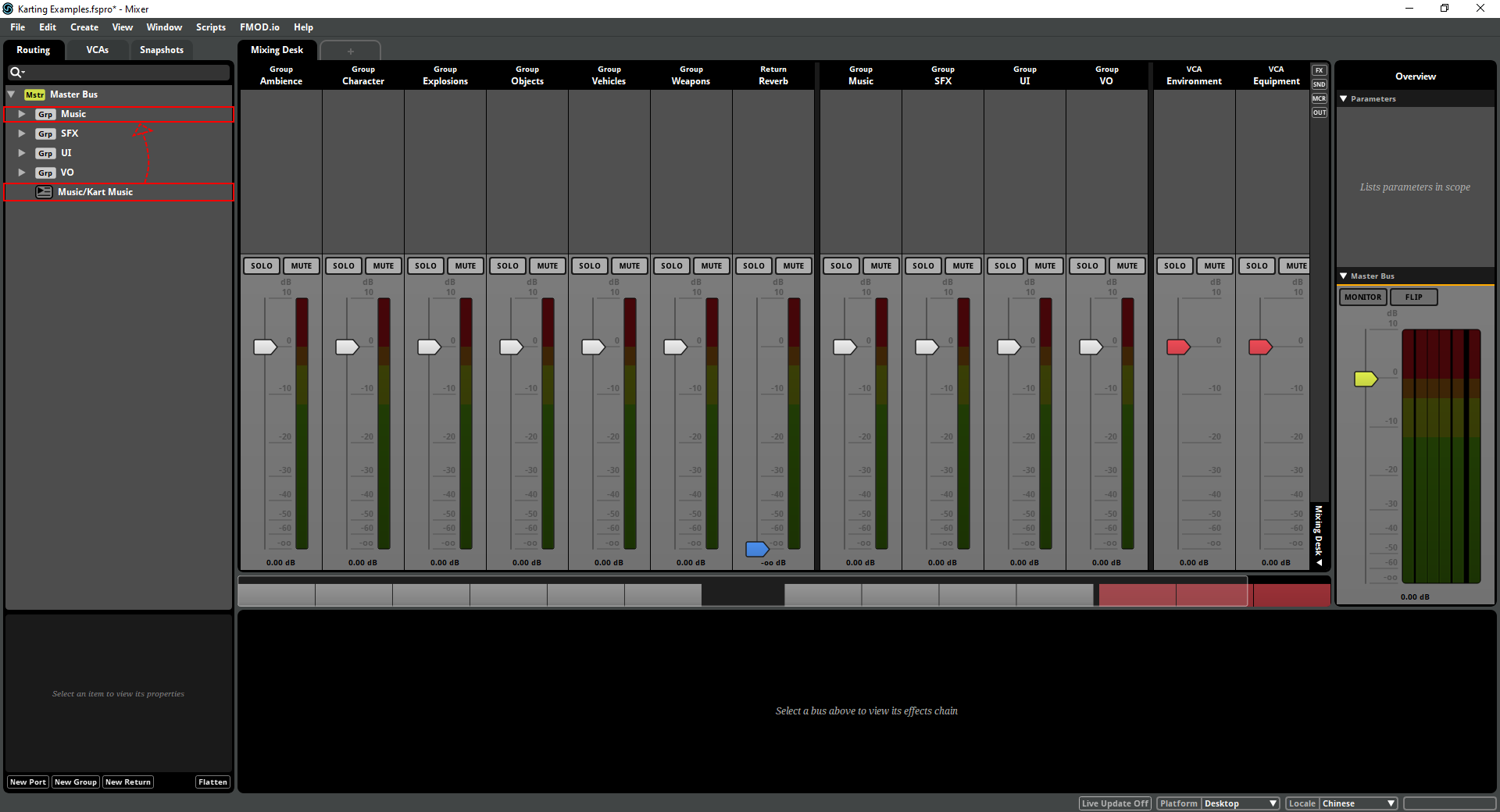
Task: Click the search magnifier icon in Routing
Action: [x=16, y=73]
